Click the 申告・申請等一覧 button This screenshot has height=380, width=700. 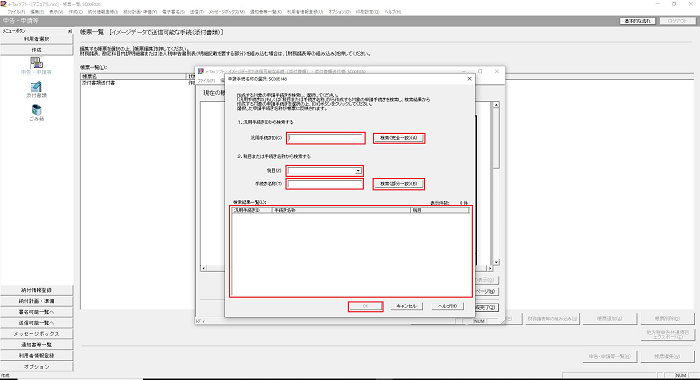pos(610,356)
